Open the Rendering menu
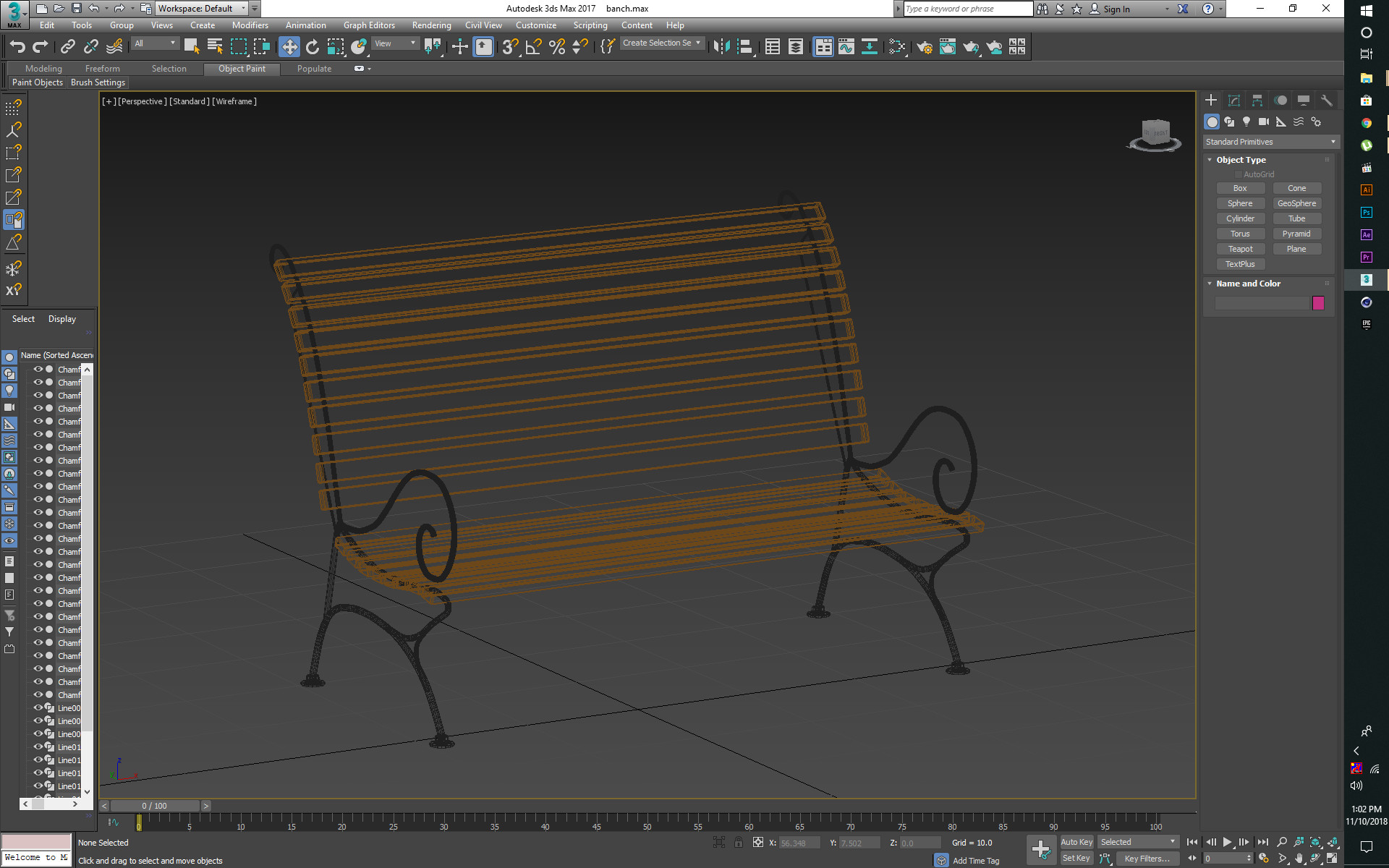This screenshot has width=1389, height=868. click(x=431, y=25)
